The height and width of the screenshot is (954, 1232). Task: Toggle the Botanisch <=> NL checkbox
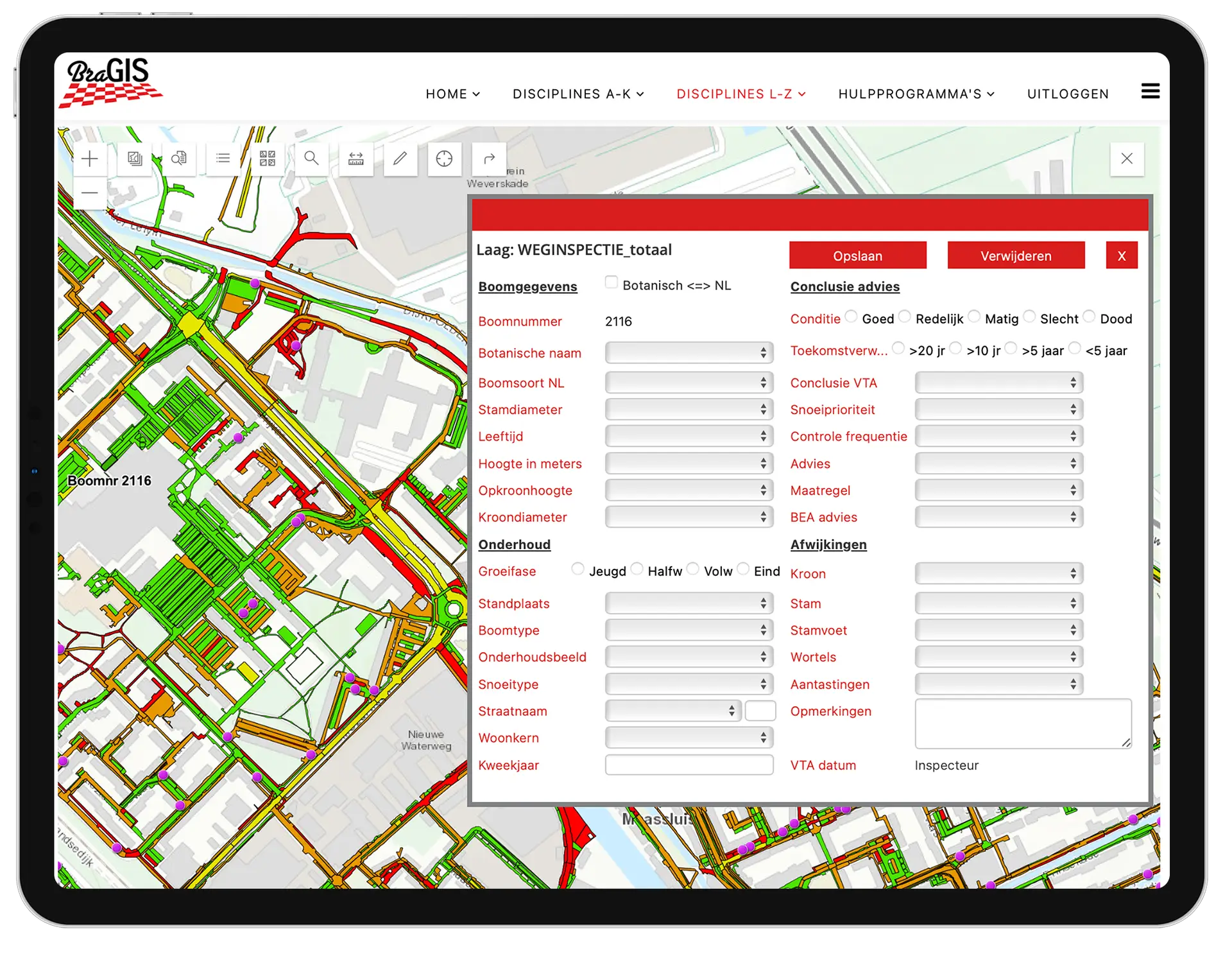pyautogui.click(x=612, y=282)
